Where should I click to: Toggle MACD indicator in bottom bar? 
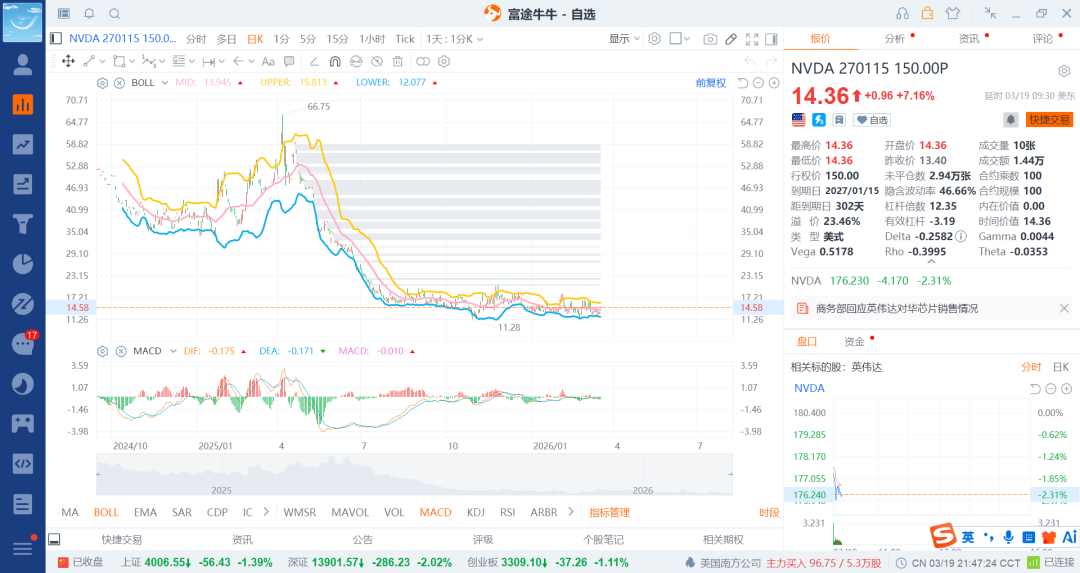435,512
